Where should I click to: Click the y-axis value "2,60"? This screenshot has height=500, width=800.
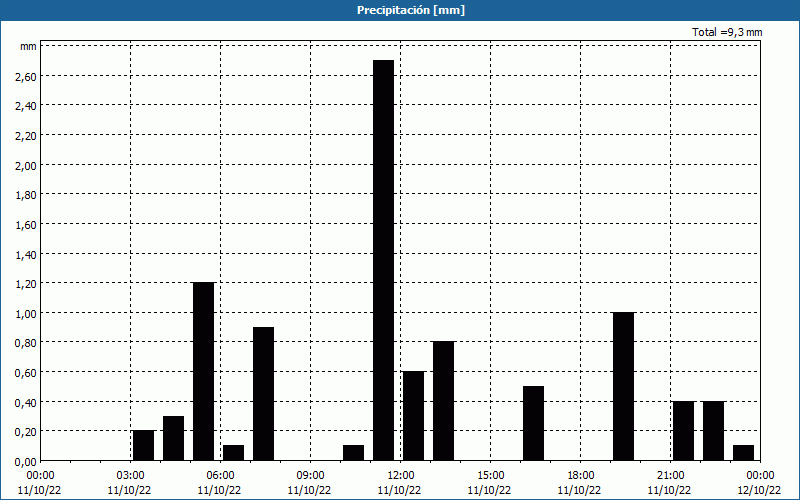26,77
